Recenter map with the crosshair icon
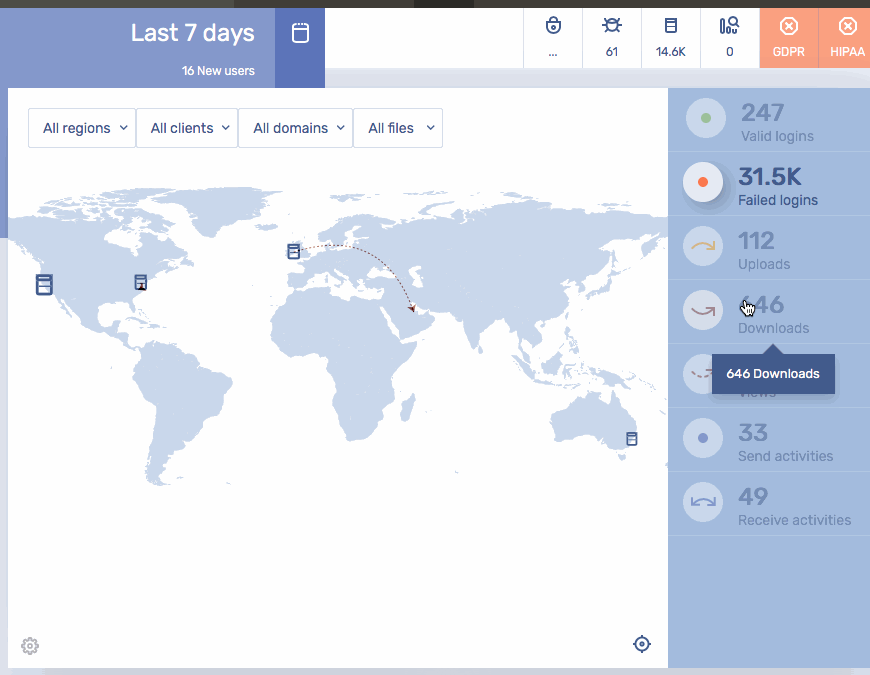Image resolution: width=870 pixels, height=675 pixels. point(642,644)
